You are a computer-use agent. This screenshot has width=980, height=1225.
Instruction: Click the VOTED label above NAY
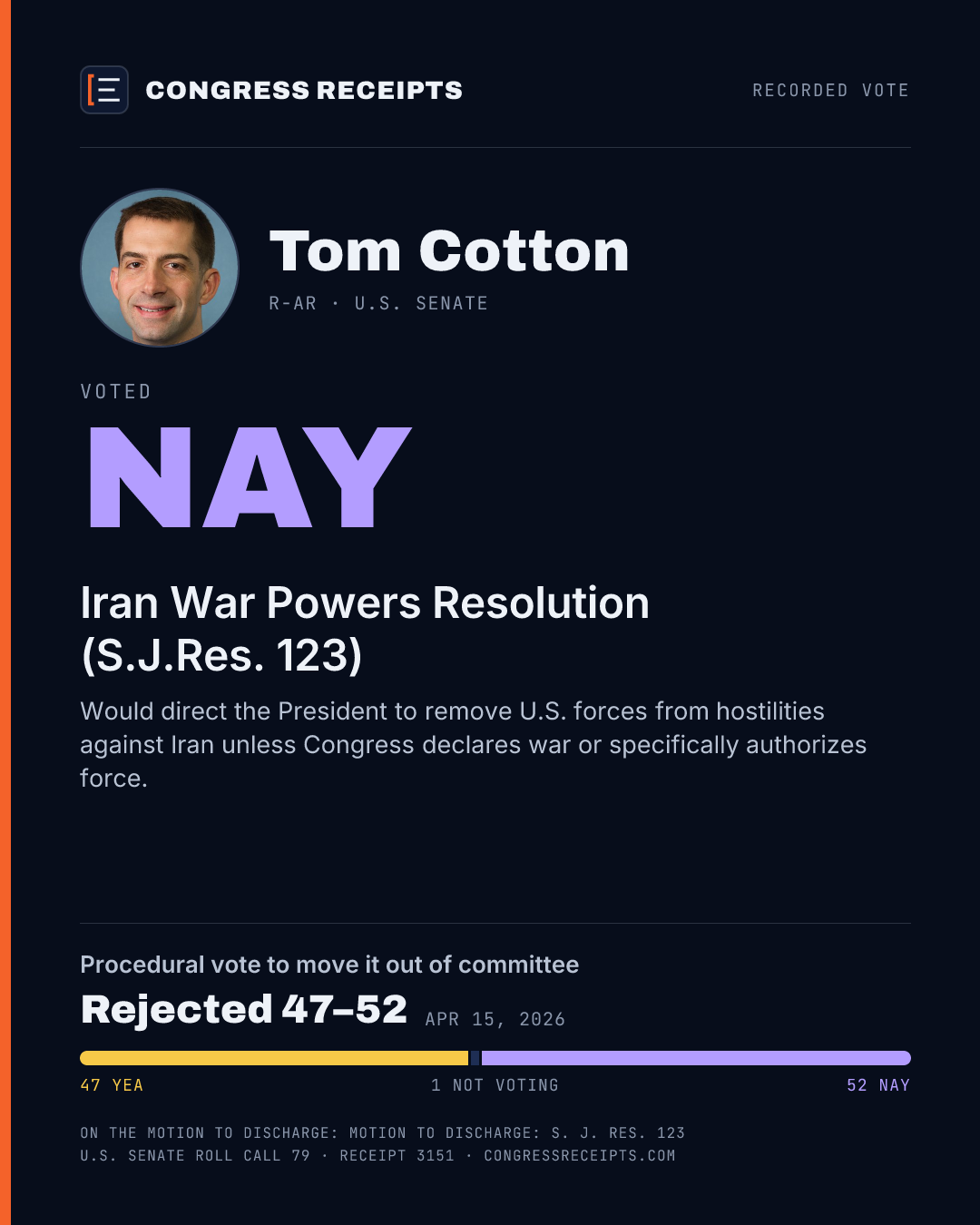click(x=116, y=391)
